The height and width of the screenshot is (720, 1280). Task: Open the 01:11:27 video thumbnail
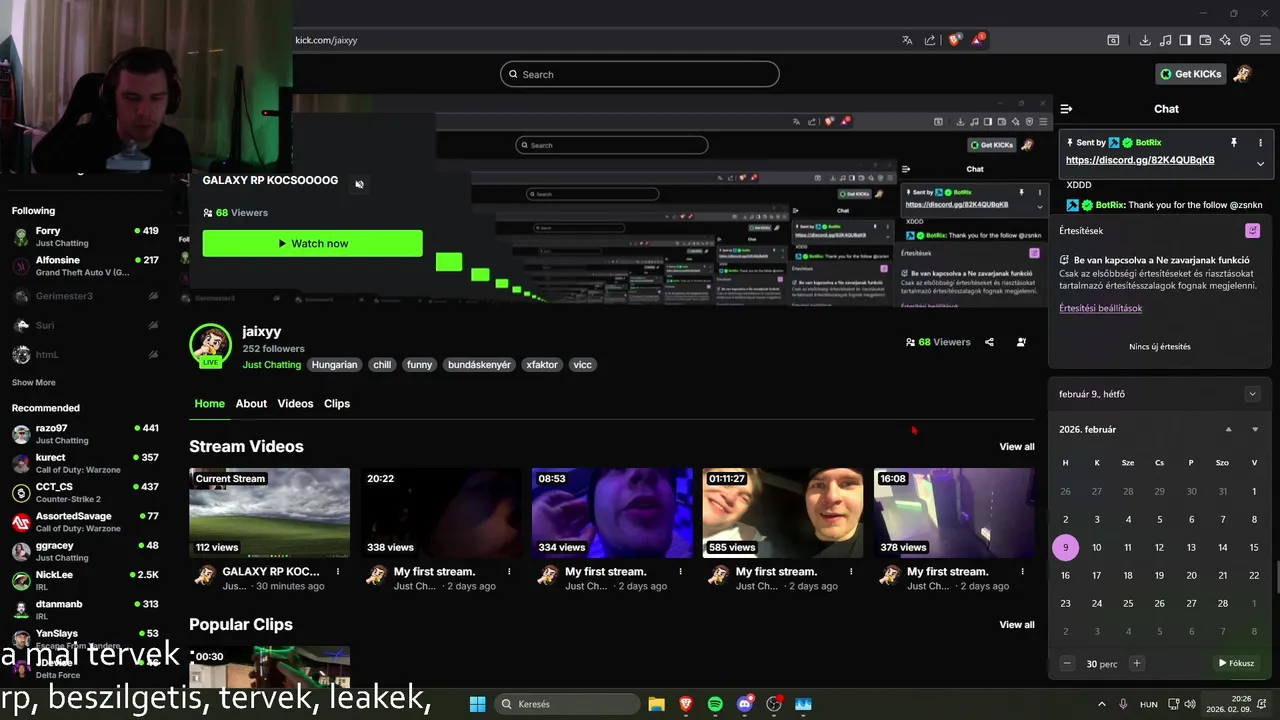coord(783,513)
